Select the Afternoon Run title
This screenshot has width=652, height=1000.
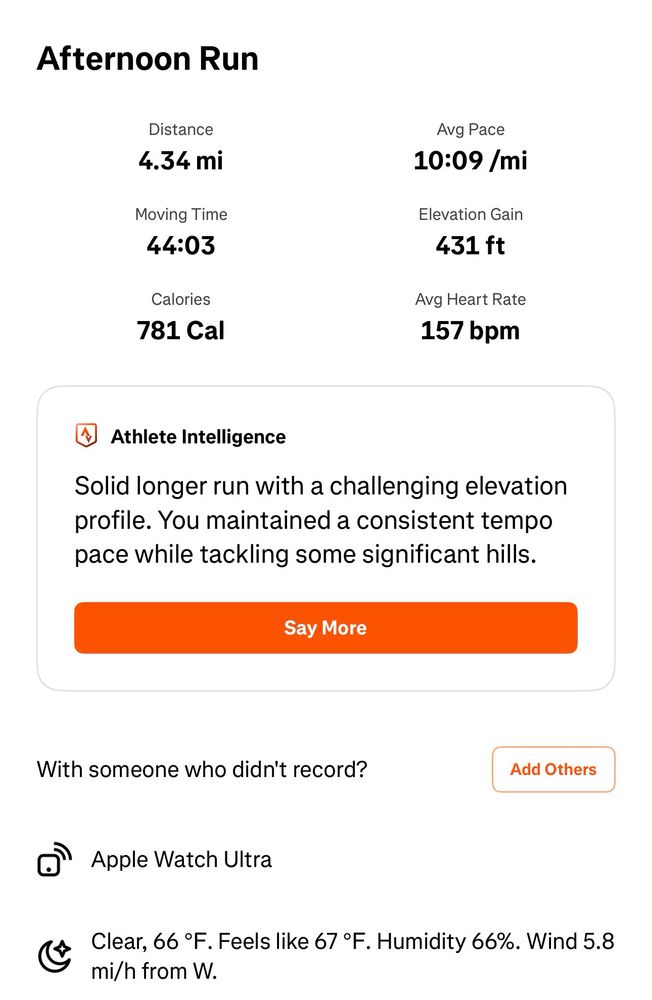pos(148,59)
